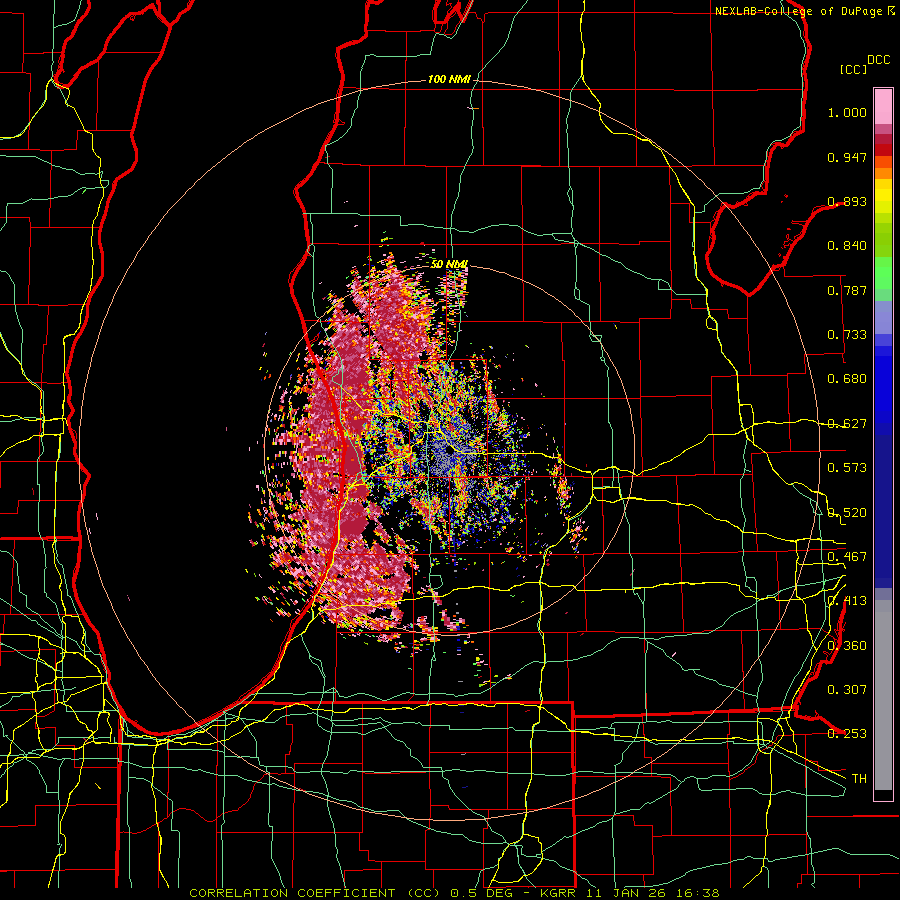900x900 pixels.
Task: Click the CORRELATION COEFFICIENT (CC) title text
Action: pos(315,893)
